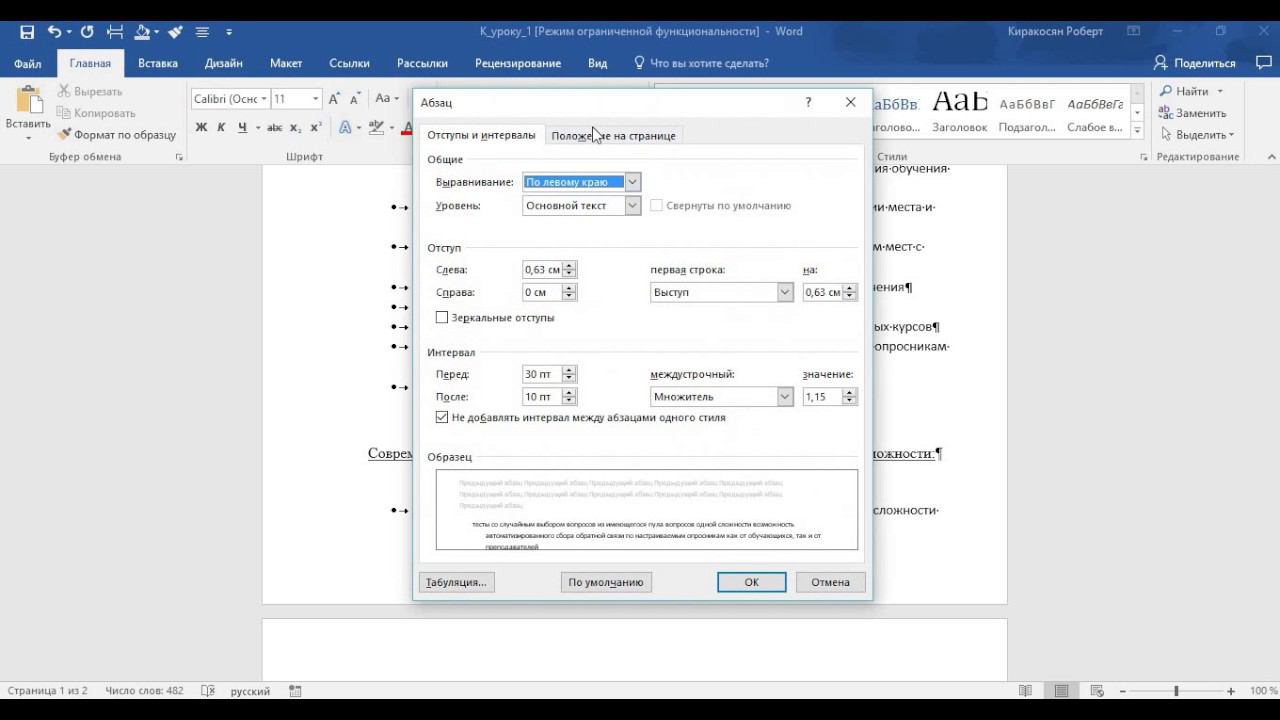Click Format Painter (Формат по образцу)
1280x720 pixels.
[116, 135]
